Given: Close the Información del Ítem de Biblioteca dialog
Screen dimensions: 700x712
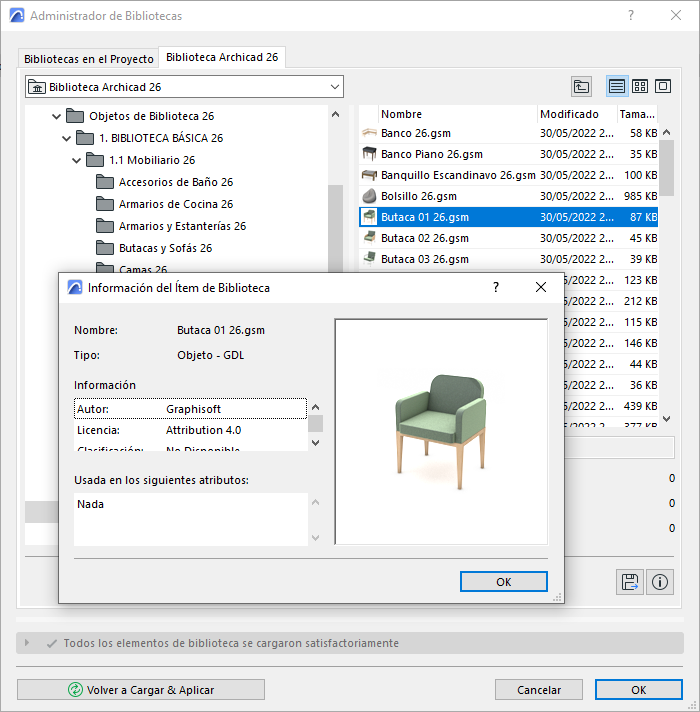Looking at the screenshot, I should (541, 287).
